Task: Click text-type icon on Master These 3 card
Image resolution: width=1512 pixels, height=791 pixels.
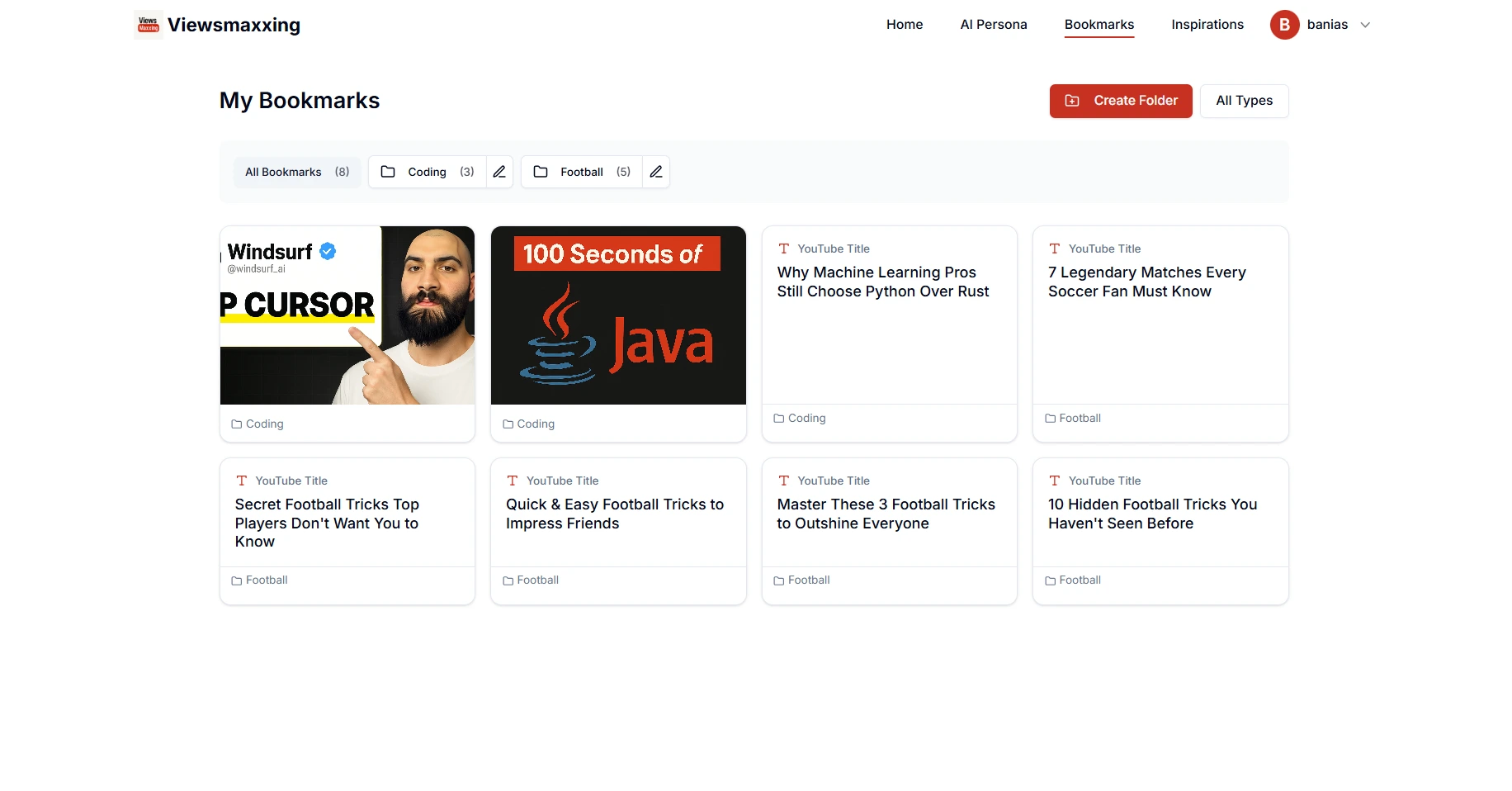Action: pos(784,481)
